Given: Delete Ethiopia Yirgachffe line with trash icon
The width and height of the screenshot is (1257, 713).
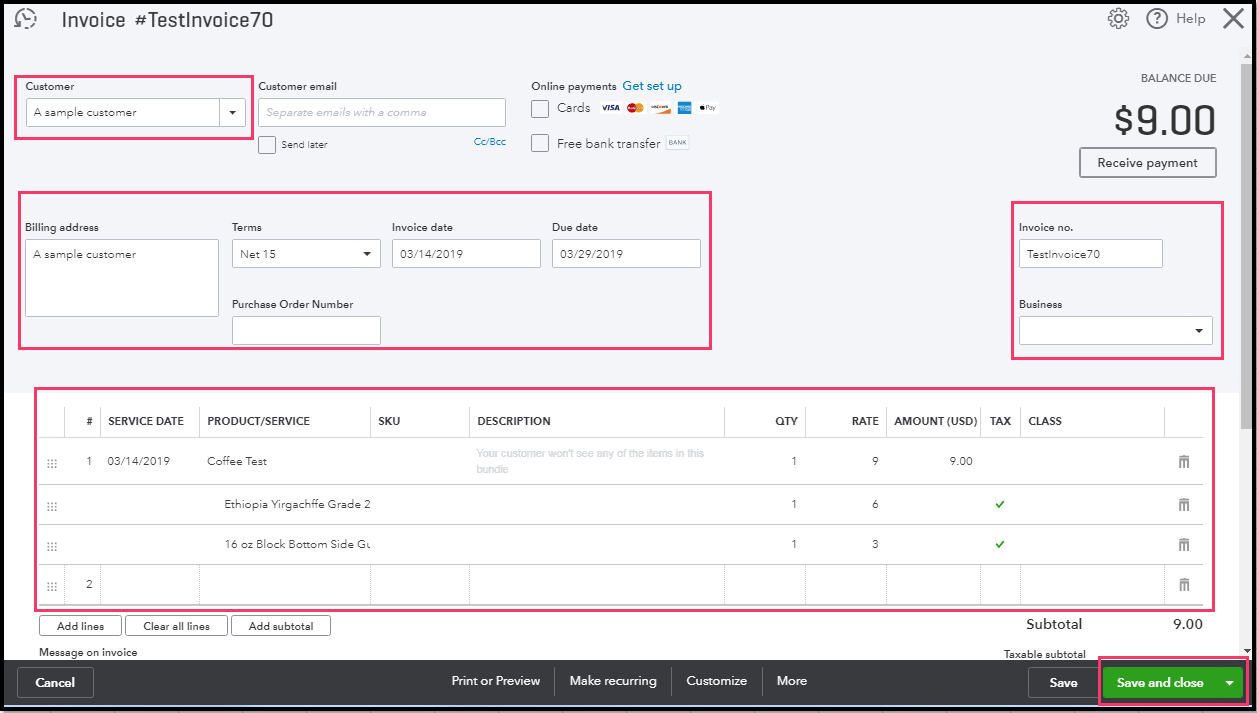Looking at the screenshot, I should click(x=1184, y=505).
